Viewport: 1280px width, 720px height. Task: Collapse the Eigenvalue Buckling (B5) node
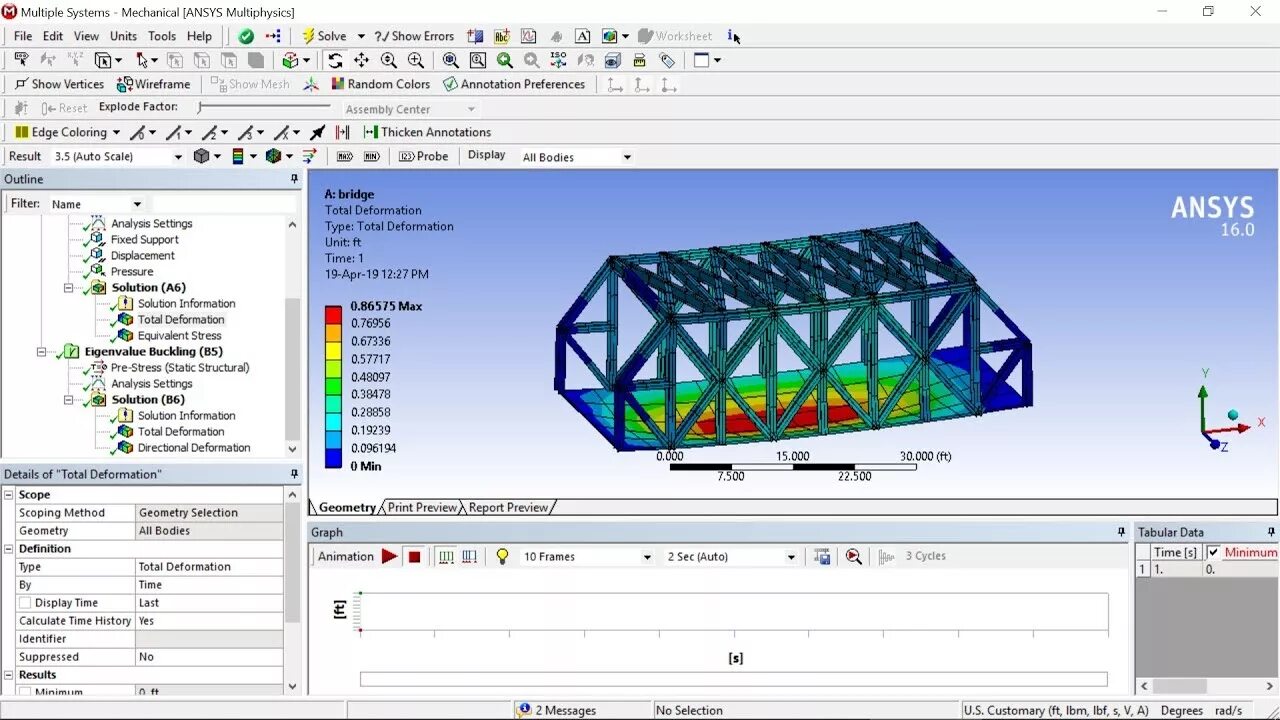pyautogui.click(x=42, y=352)
